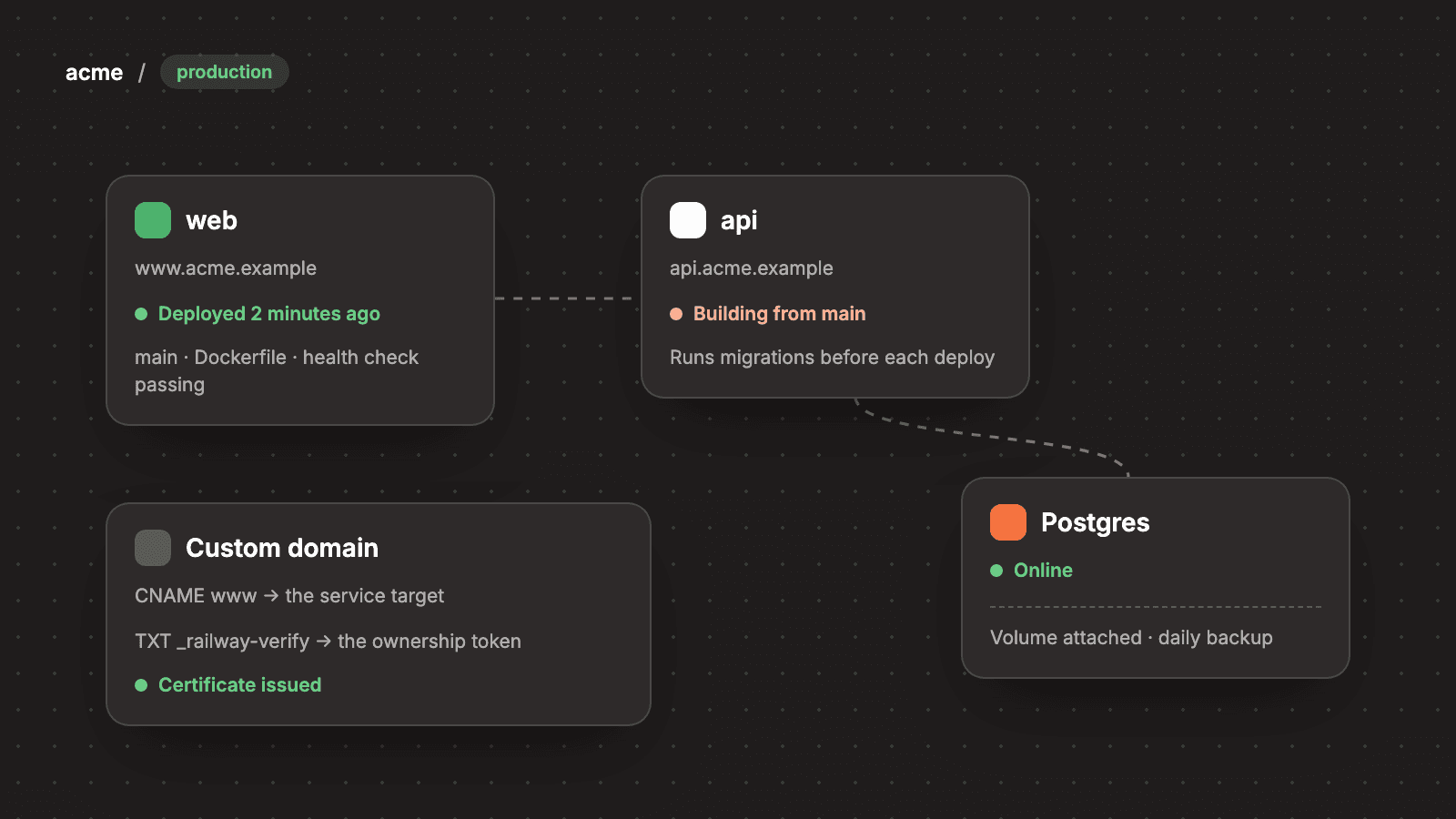This screenshot has height=819, width=1456.
Task: Click the green dot beside Deployed 2 minutes ago
Action: point(141,314)
